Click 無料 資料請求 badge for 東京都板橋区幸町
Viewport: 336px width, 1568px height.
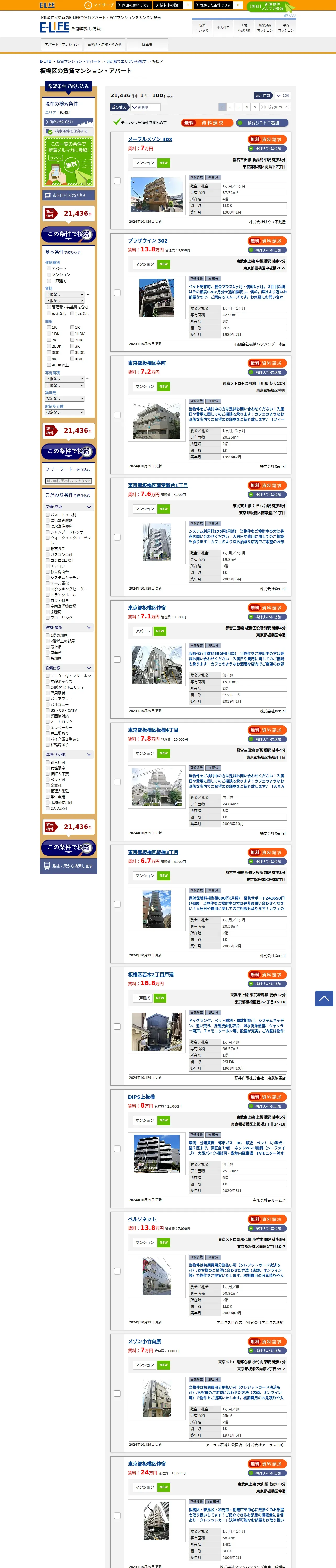point(267,363)
